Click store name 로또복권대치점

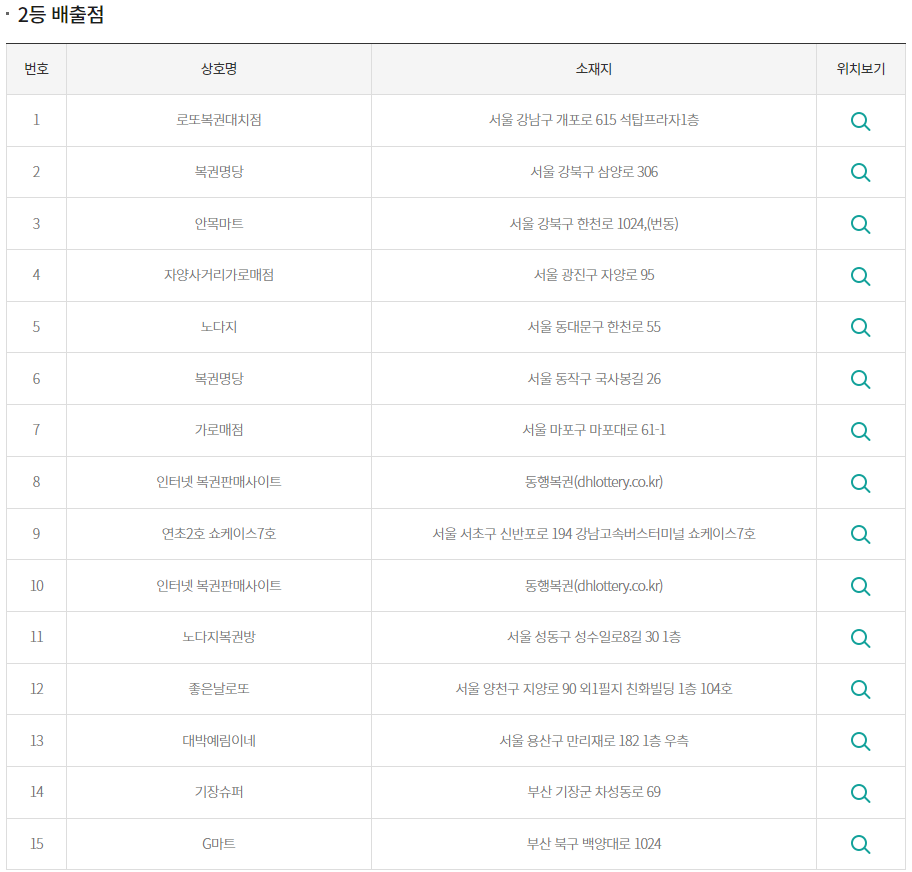click(219, 120)
